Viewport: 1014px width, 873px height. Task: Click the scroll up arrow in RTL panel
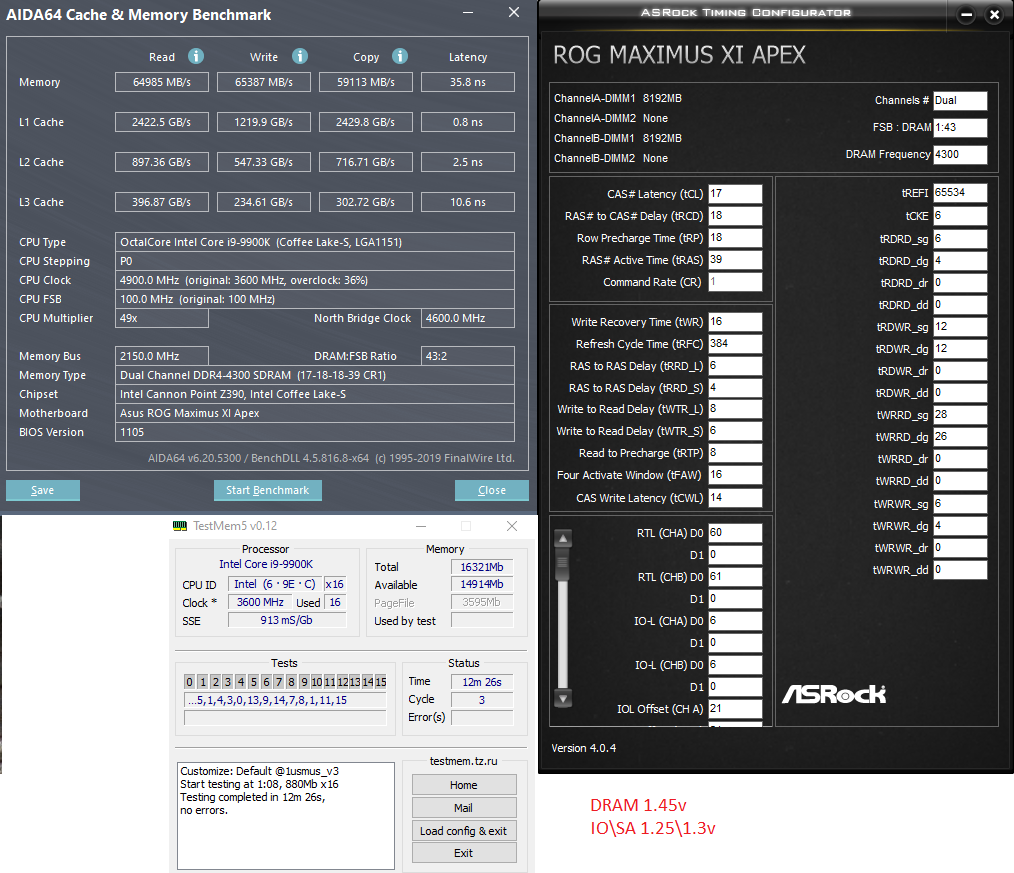(x=563, y=538)
